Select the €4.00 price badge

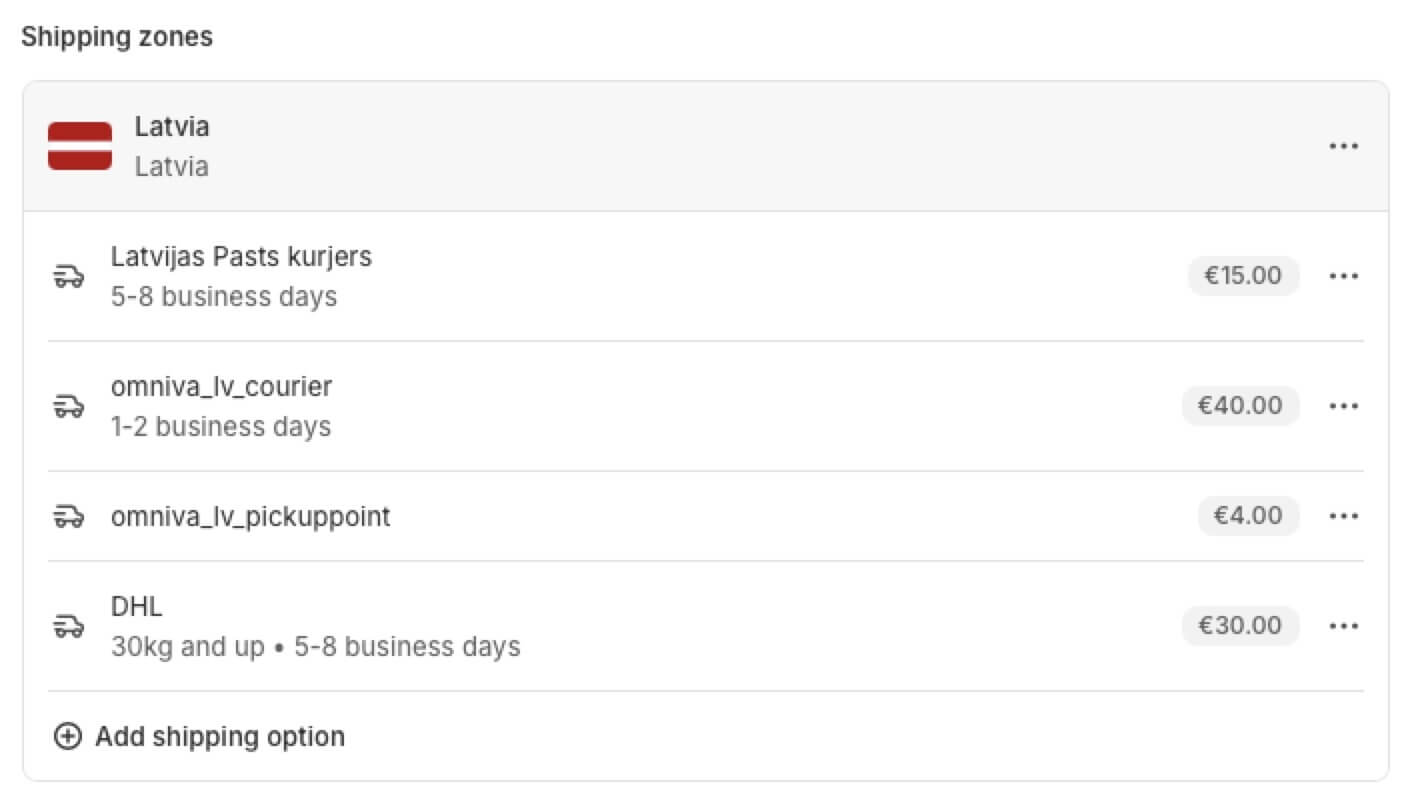tap(1248, 516)
